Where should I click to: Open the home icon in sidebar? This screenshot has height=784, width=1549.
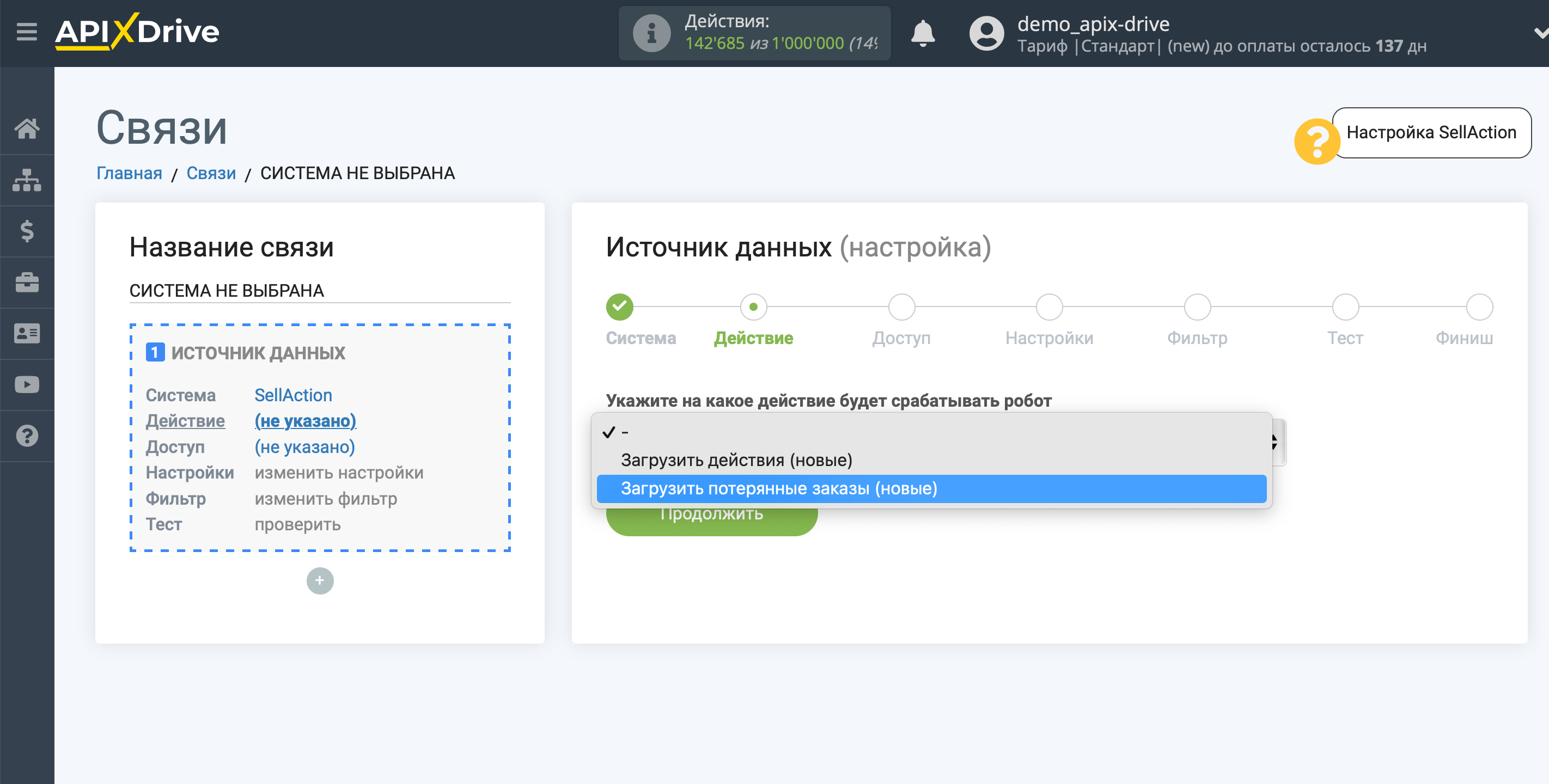click(27, 128)
